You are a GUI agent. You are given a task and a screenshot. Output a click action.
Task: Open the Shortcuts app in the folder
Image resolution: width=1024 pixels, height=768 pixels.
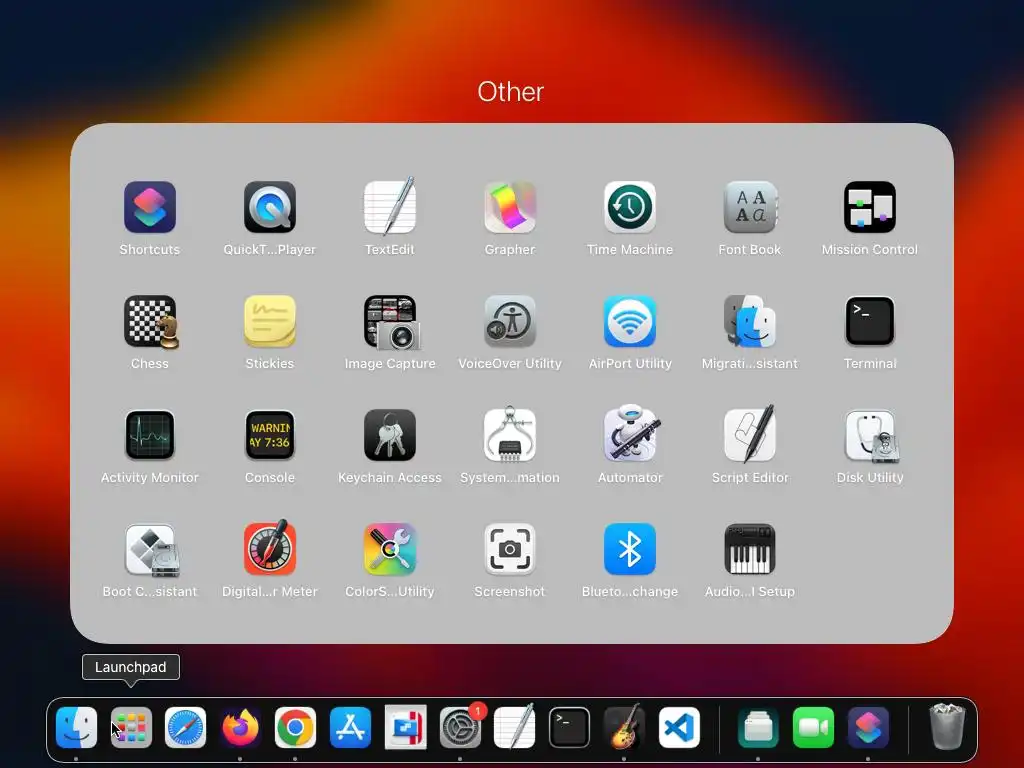[x=150, y=207]
